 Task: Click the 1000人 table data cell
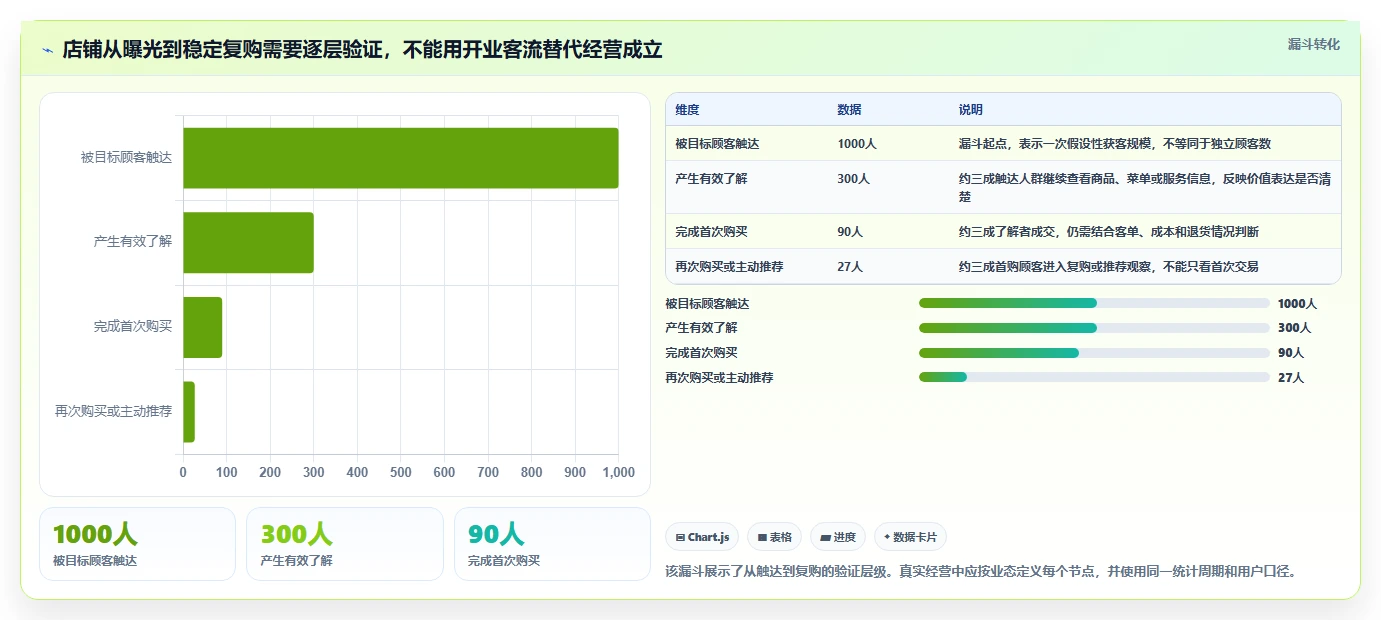857,144
